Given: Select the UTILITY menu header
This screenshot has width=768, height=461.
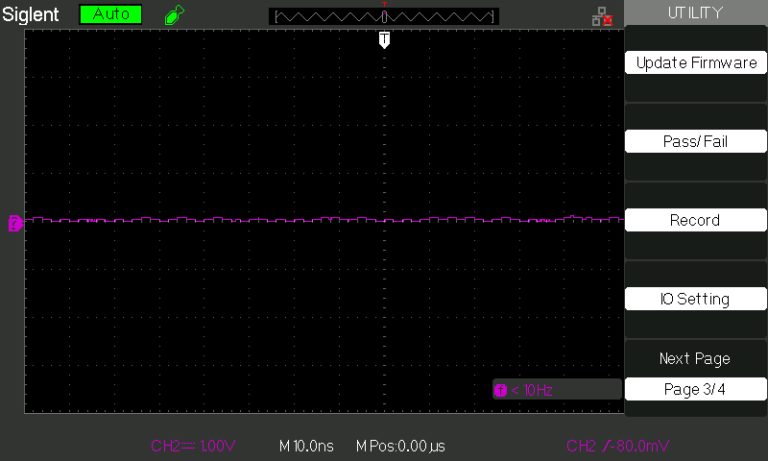Looking at the screenshot, I should [x=696, y=12].
